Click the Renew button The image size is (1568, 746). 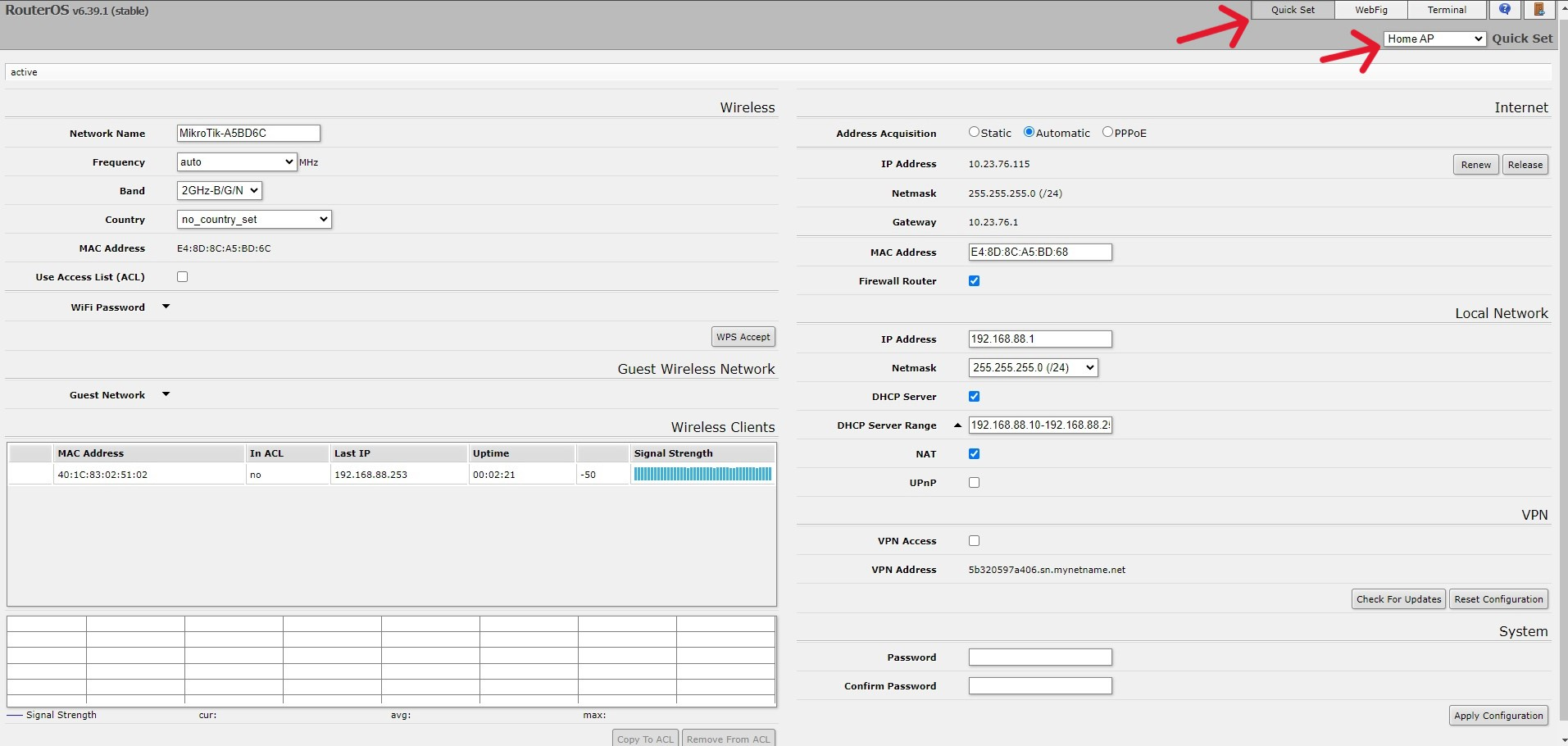point(1475,165)
